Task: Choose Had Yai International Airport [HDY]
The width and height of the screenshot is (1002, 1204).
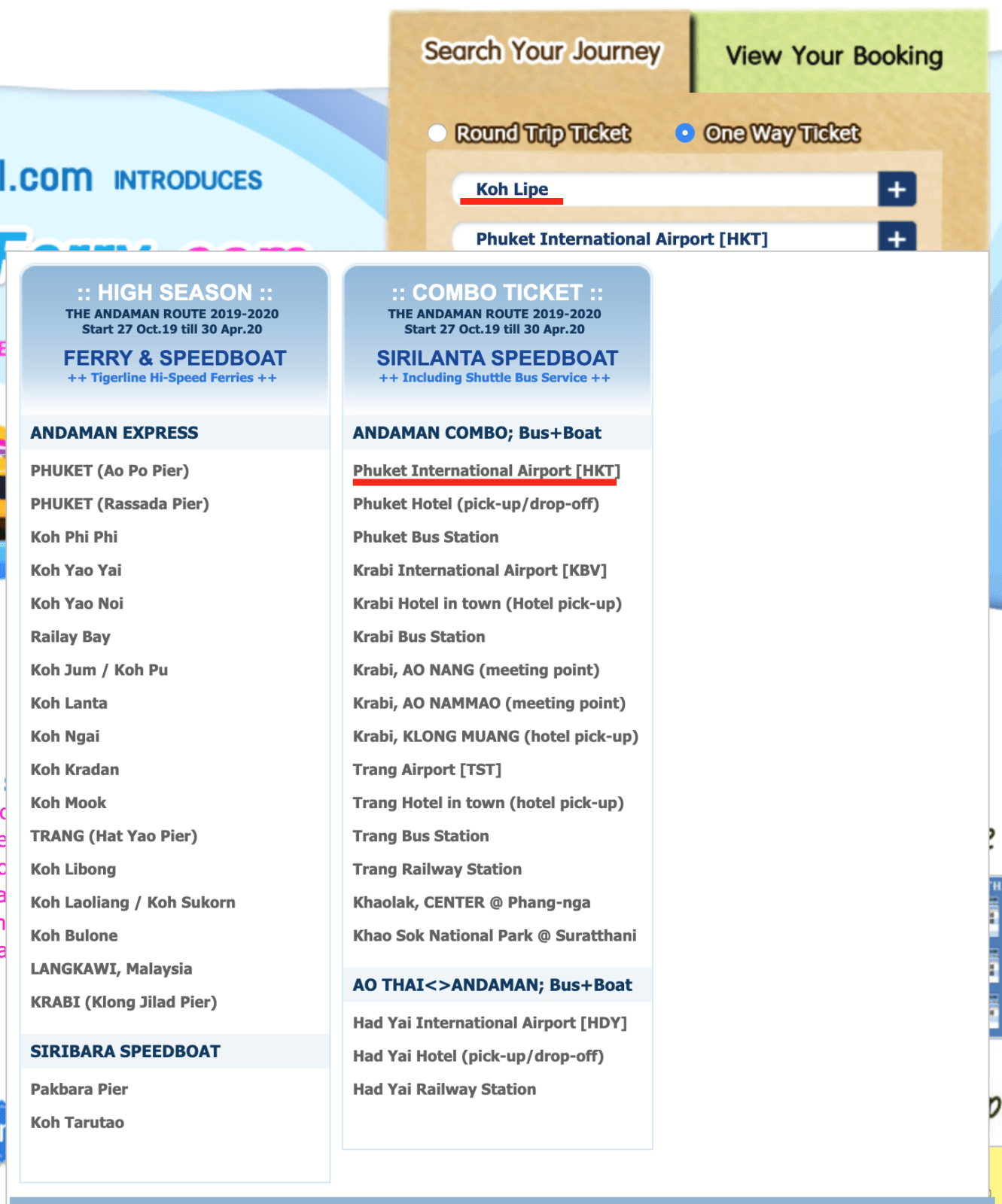Action: coord(489,1023)
